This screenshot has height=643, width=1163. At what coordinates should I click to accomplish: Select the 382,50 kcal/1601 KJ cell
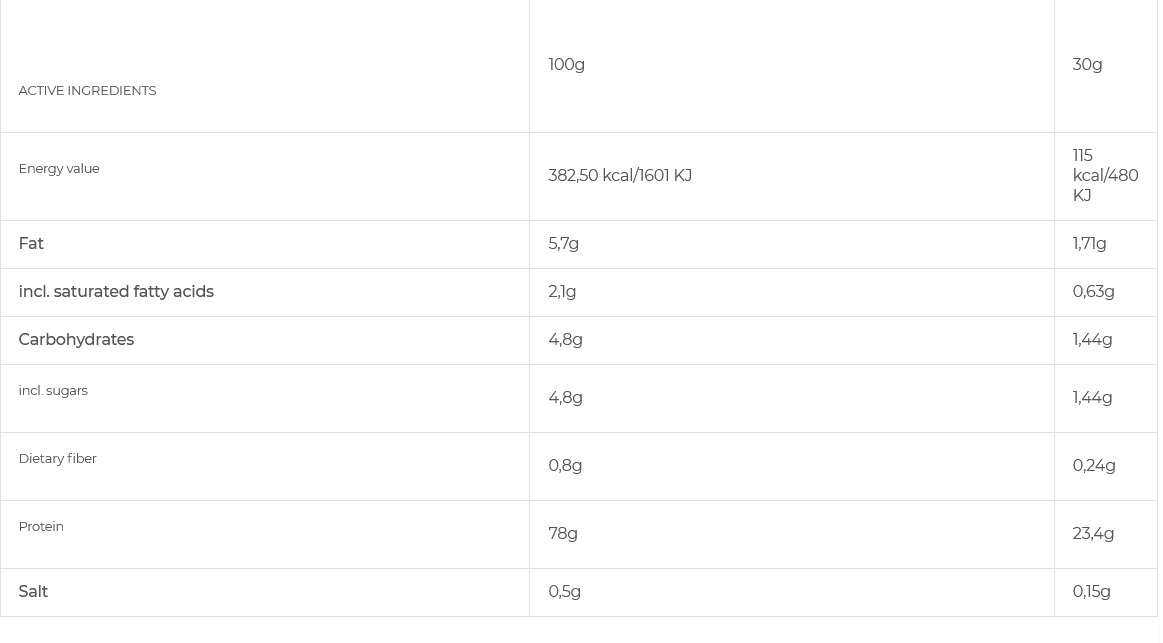tap(619, 176)
